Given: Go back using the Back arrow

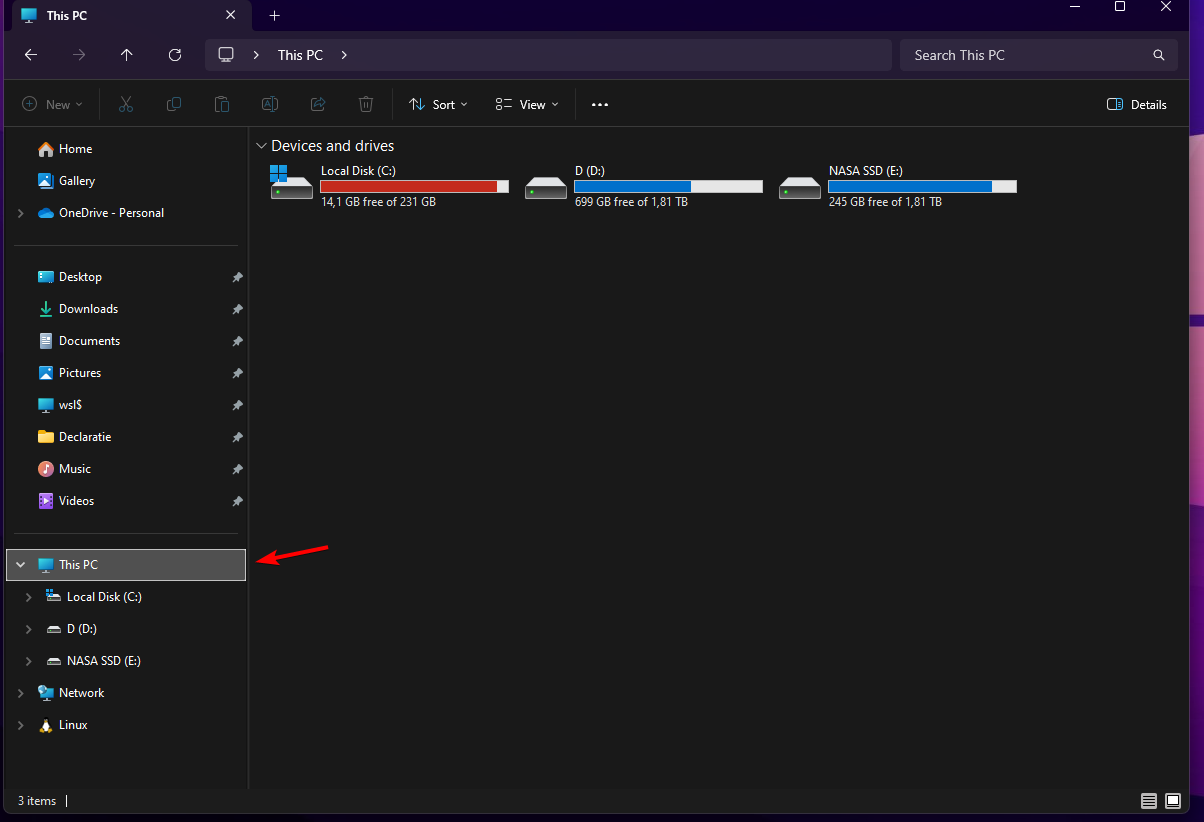Looking at the screenshot, I should [31, 55].
